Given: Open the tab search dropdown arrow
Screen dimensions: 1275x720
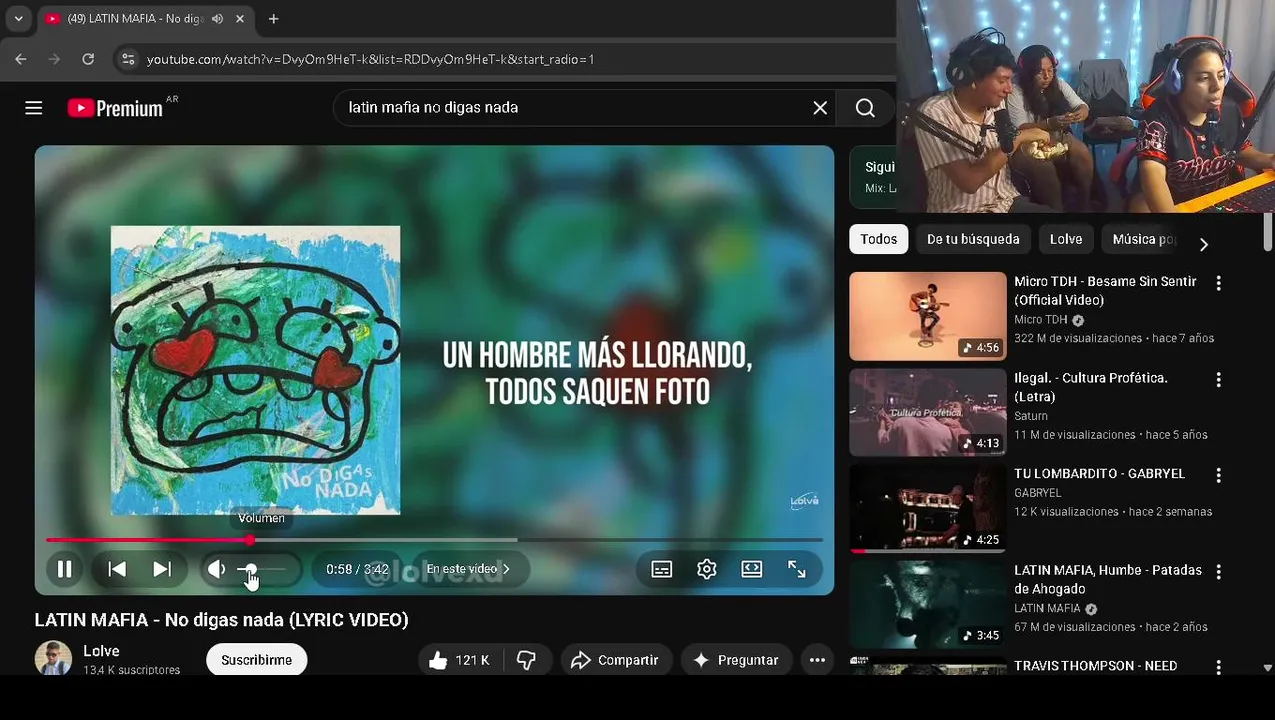Looking at the screenshot, I should (x=18, y=18).
